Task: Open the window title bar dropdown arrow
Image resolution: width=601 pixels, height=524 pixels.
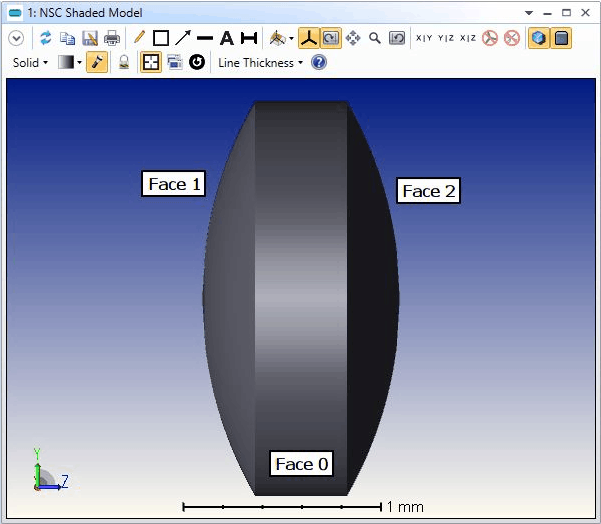Action: pos(529,13)
